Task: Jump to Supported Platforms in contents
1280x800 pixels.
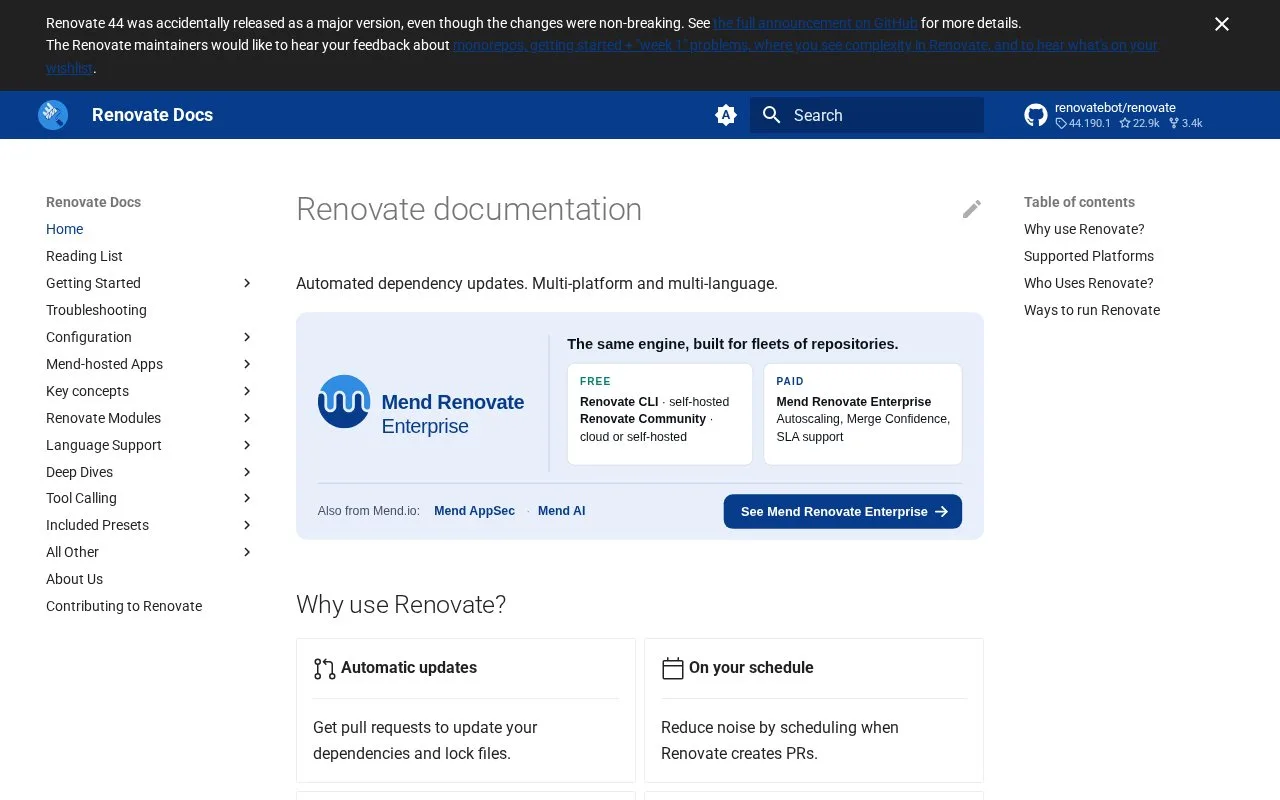Action: tap(1089, 256)
